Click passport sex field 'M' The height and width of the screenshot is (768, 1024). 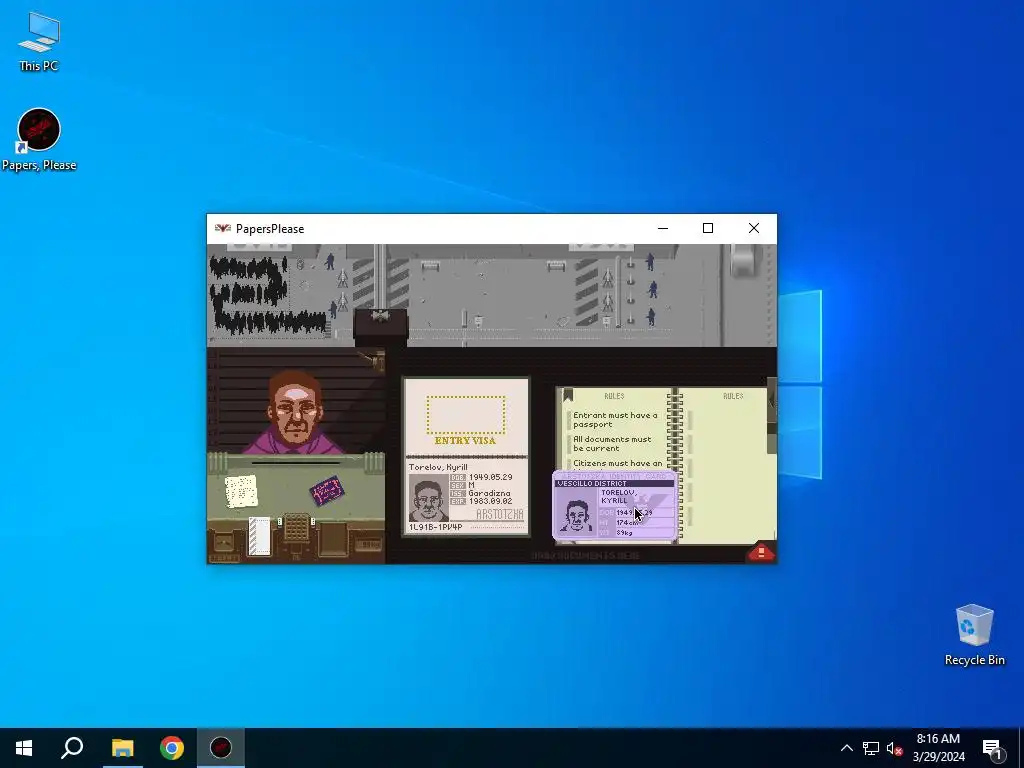point(472,485)
